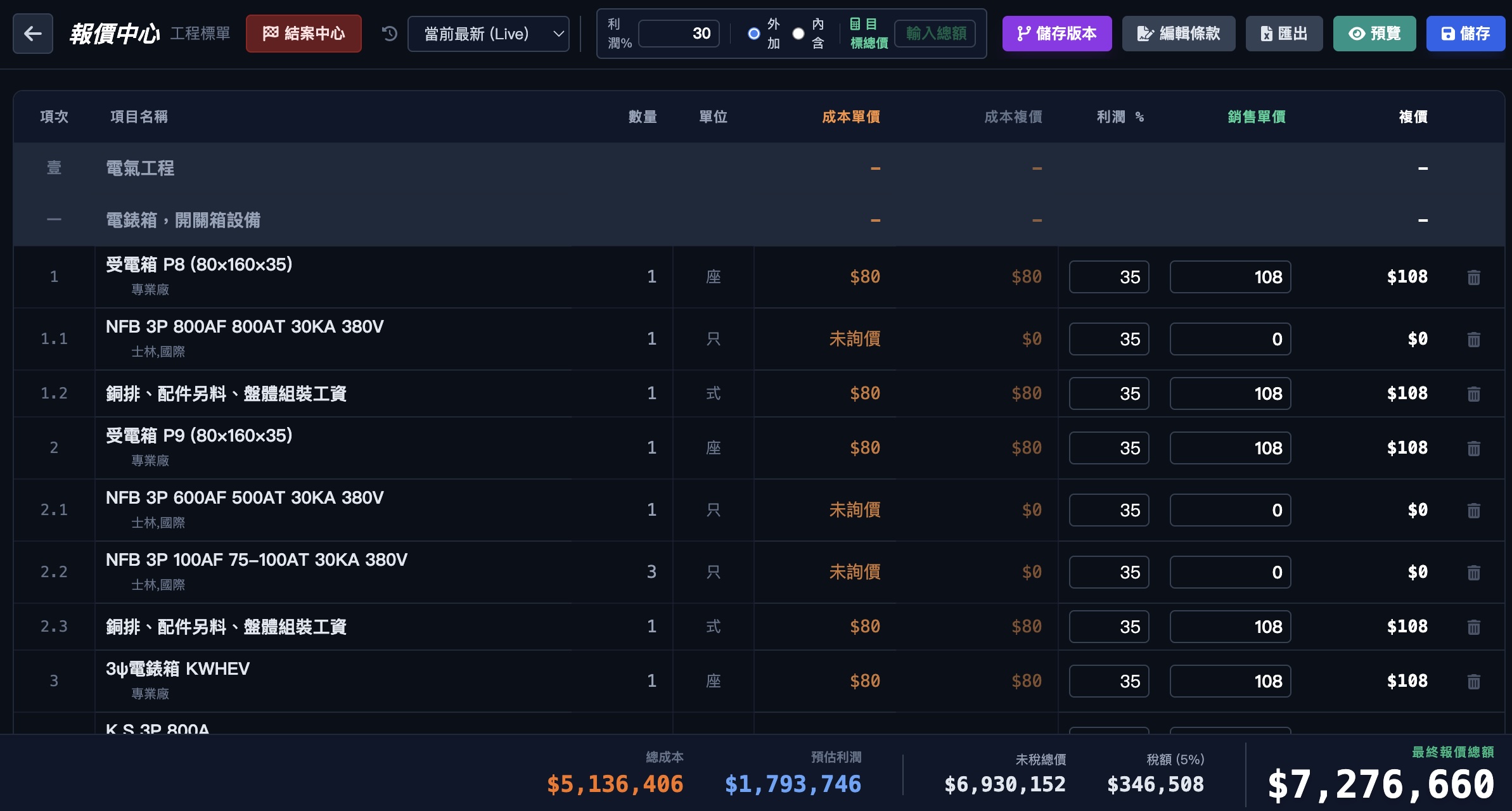Click the back arrow button

[33, 34]
